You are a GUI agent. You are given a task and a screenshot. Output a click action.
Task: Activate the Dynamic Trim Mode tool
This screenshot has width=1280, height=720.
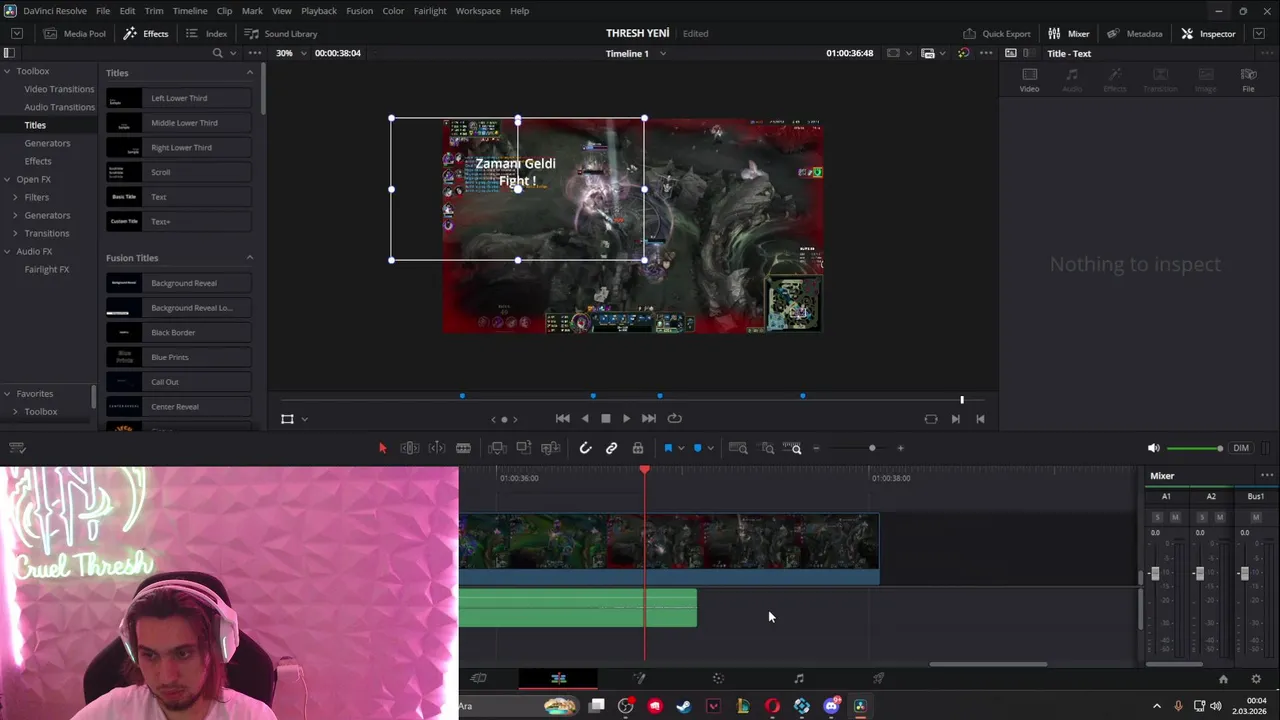point(437,448)
